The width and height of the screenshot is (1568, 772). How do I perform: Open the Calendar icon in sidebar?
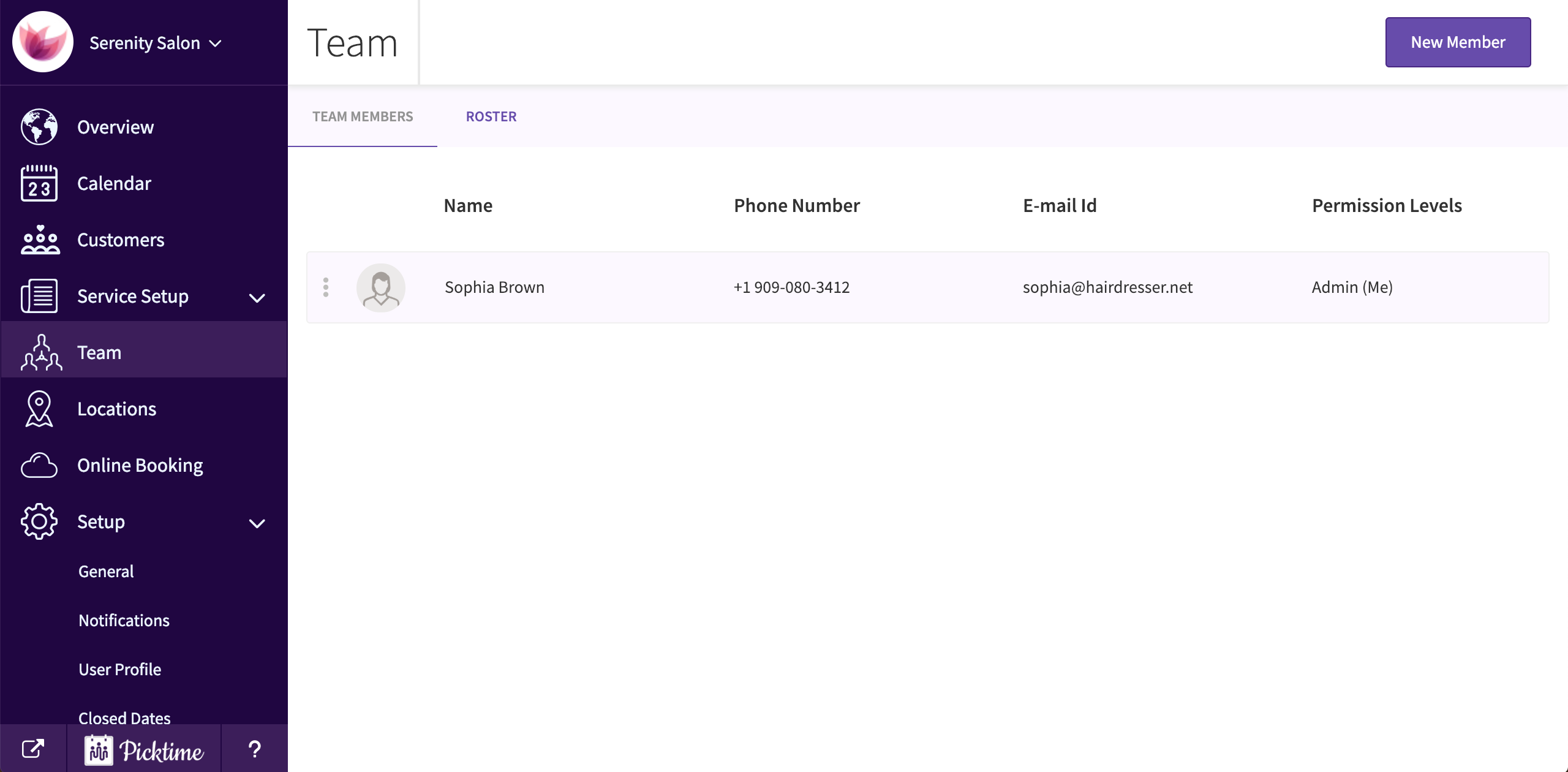pyautogui.click(x=39, y=183)
